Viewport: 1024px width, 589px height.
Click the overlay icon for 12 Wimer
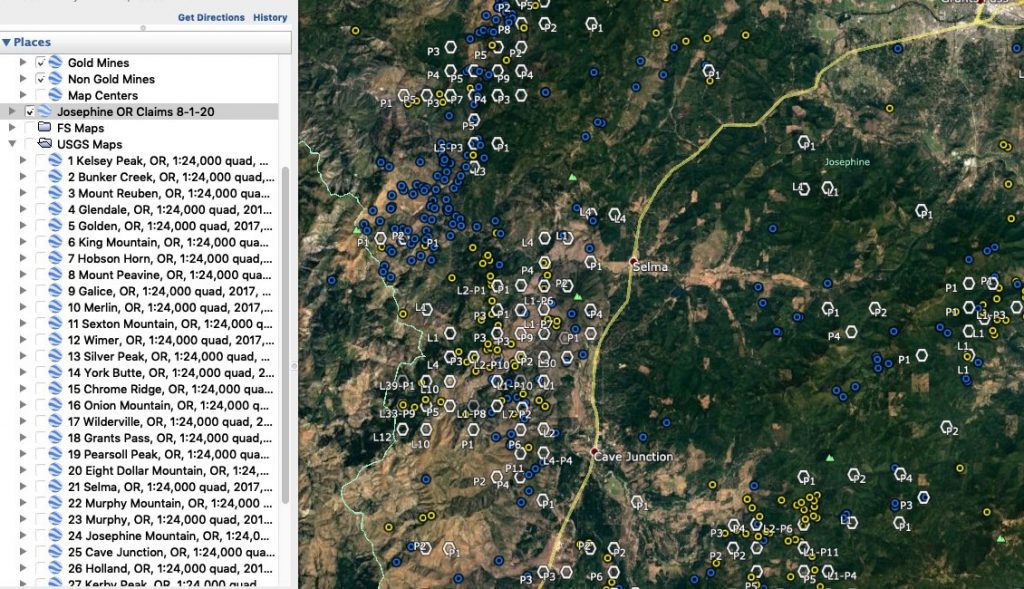point(56,340)
